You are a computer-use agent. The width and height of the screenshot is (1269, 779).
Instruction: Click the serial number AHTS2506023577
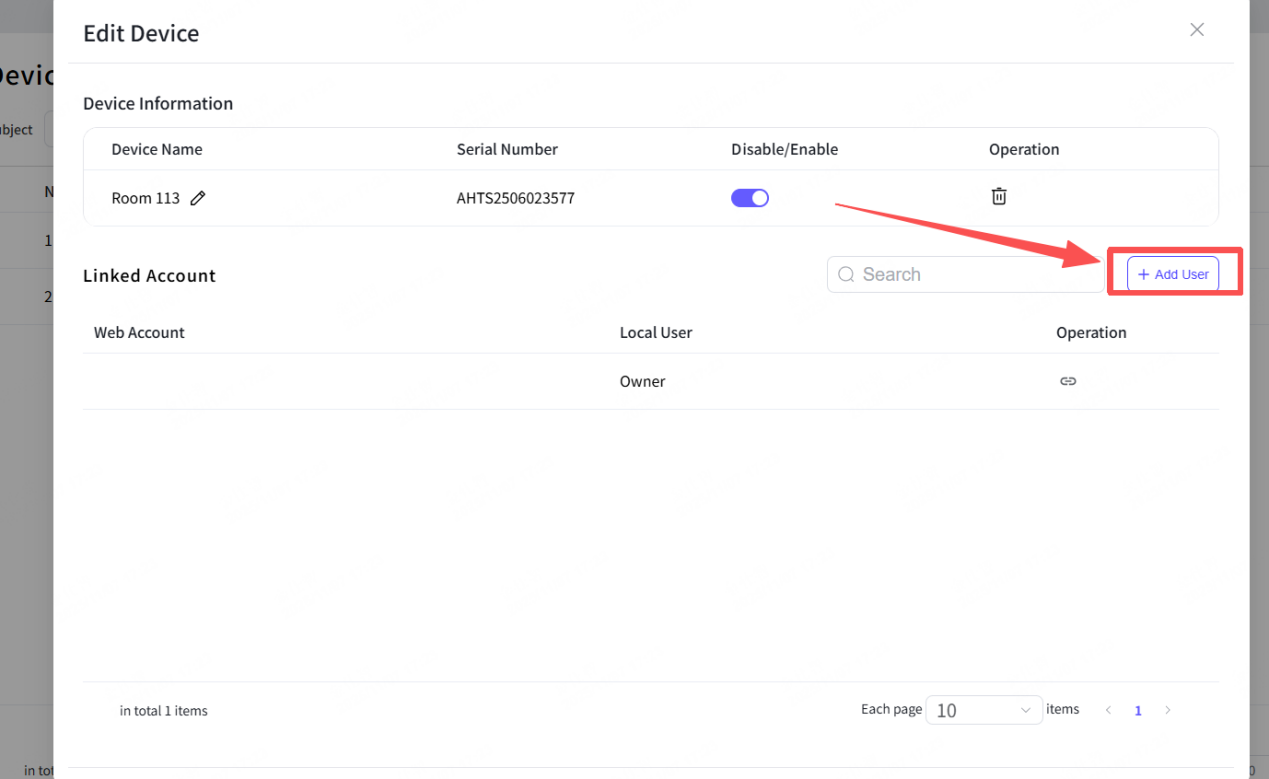click(x=515, y=198)
